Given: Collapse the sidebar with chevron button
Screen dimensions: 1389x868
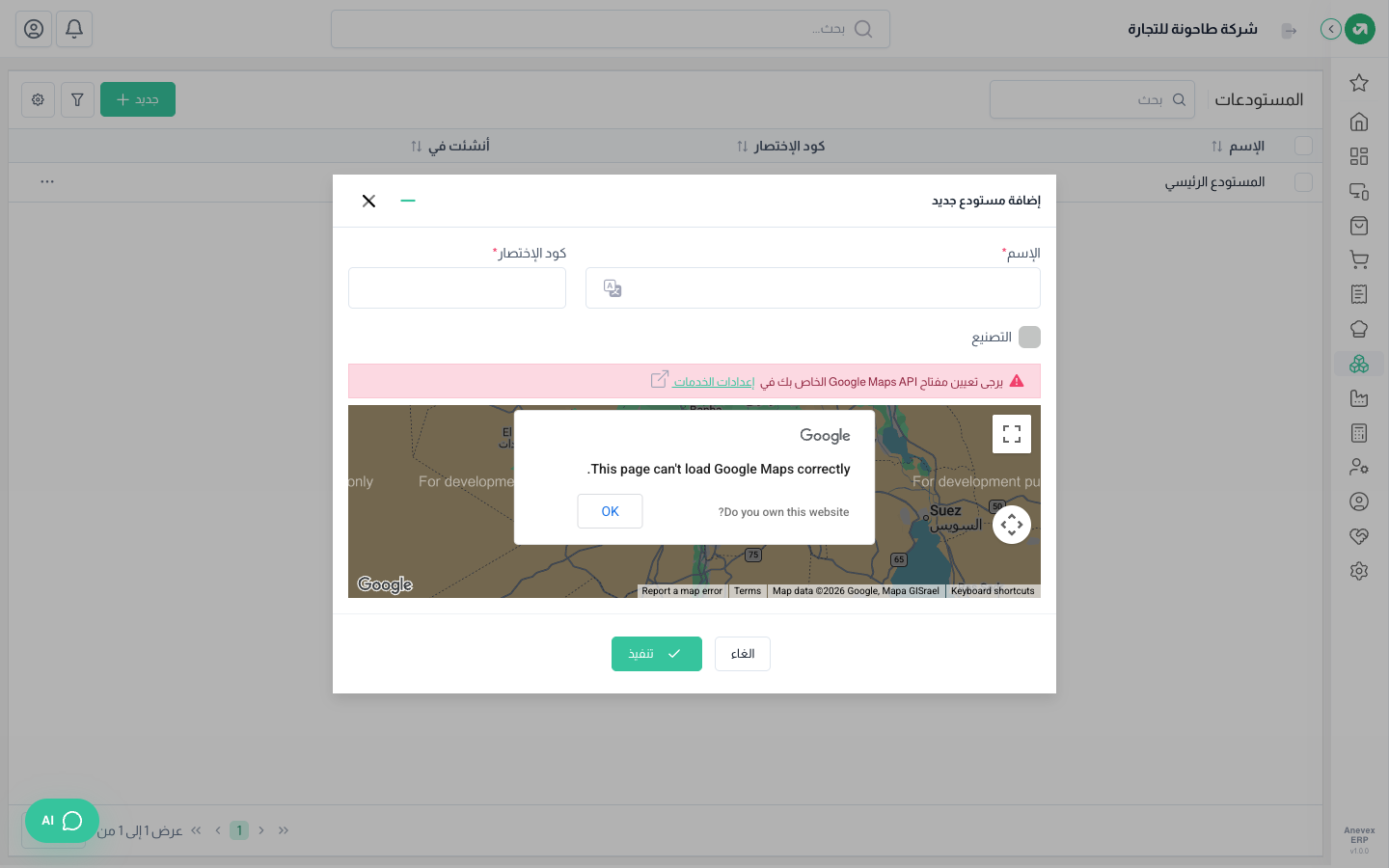Looking at the screenshot, I should click(x=1331, y=29).
